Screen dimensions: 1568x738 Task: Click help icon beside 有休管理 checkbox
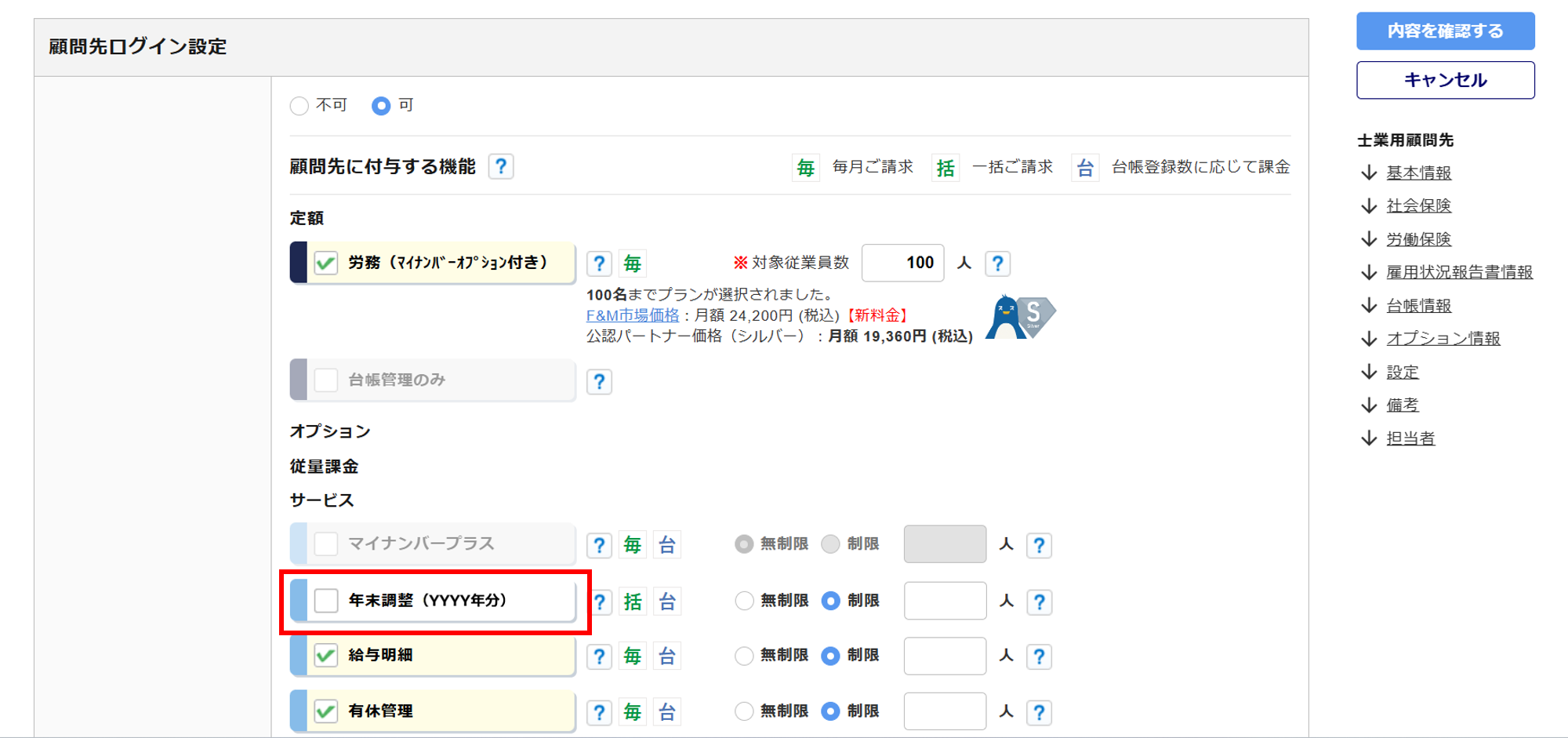coord(599,712)
